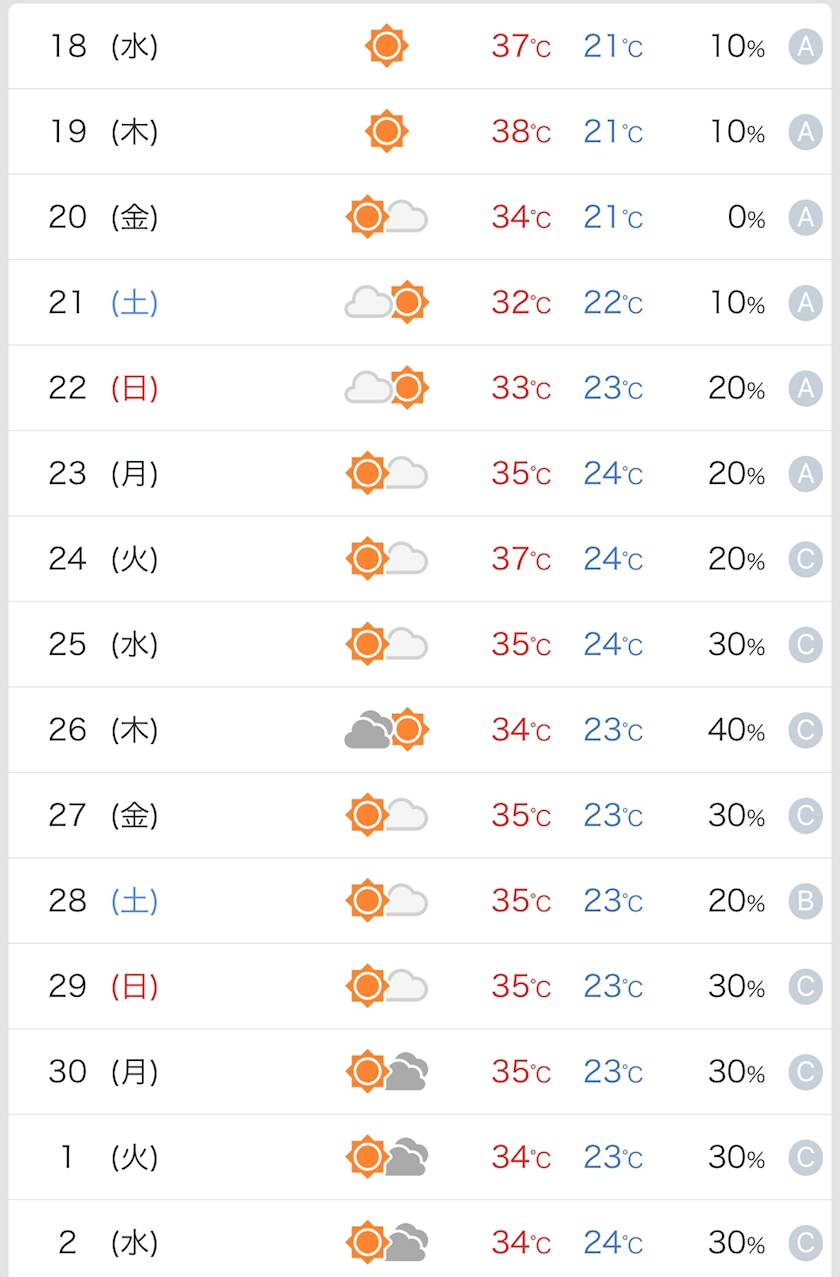Tap the 38℃ high temperature on the 19th

pos(521,132)
